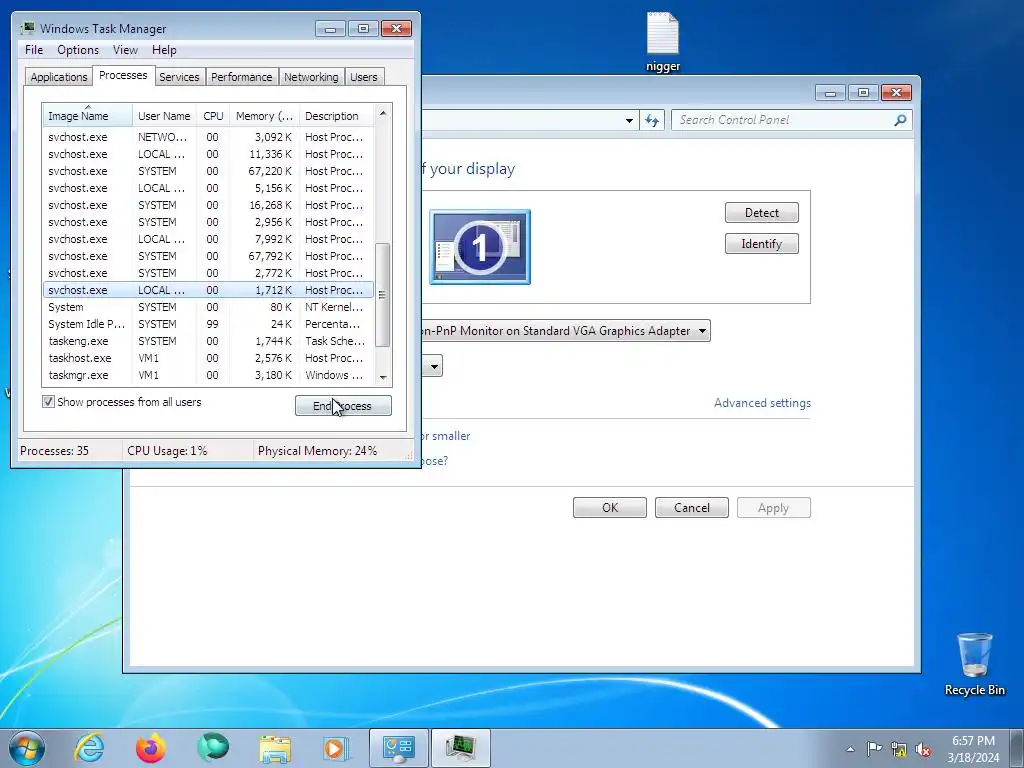Open the display monitor selection dropdown
1024x768 pixels.
(566, 331)
